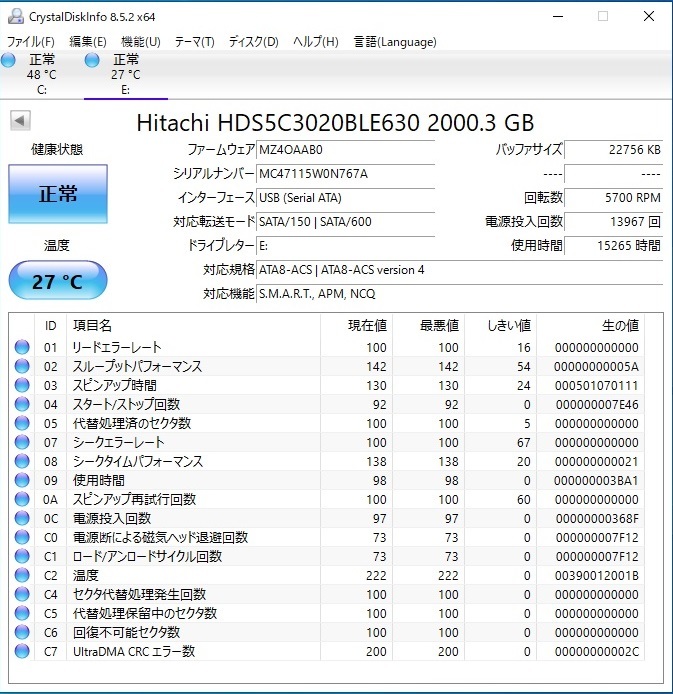Click the しきい値 column header
The width and height of the screenshot is (673, 694).
pyautogui.click(x=500, y=326)
